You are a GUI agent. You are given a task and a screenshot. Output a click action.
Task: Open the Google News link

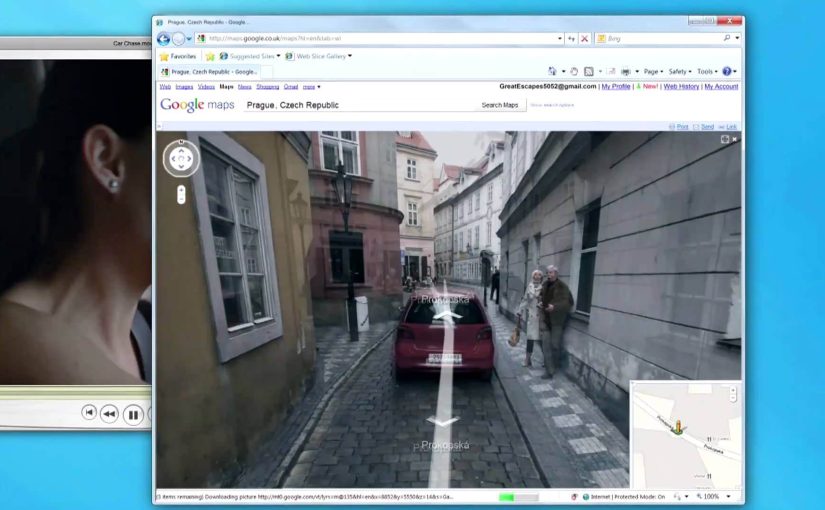pyautogui.click(x=245, y=87)
